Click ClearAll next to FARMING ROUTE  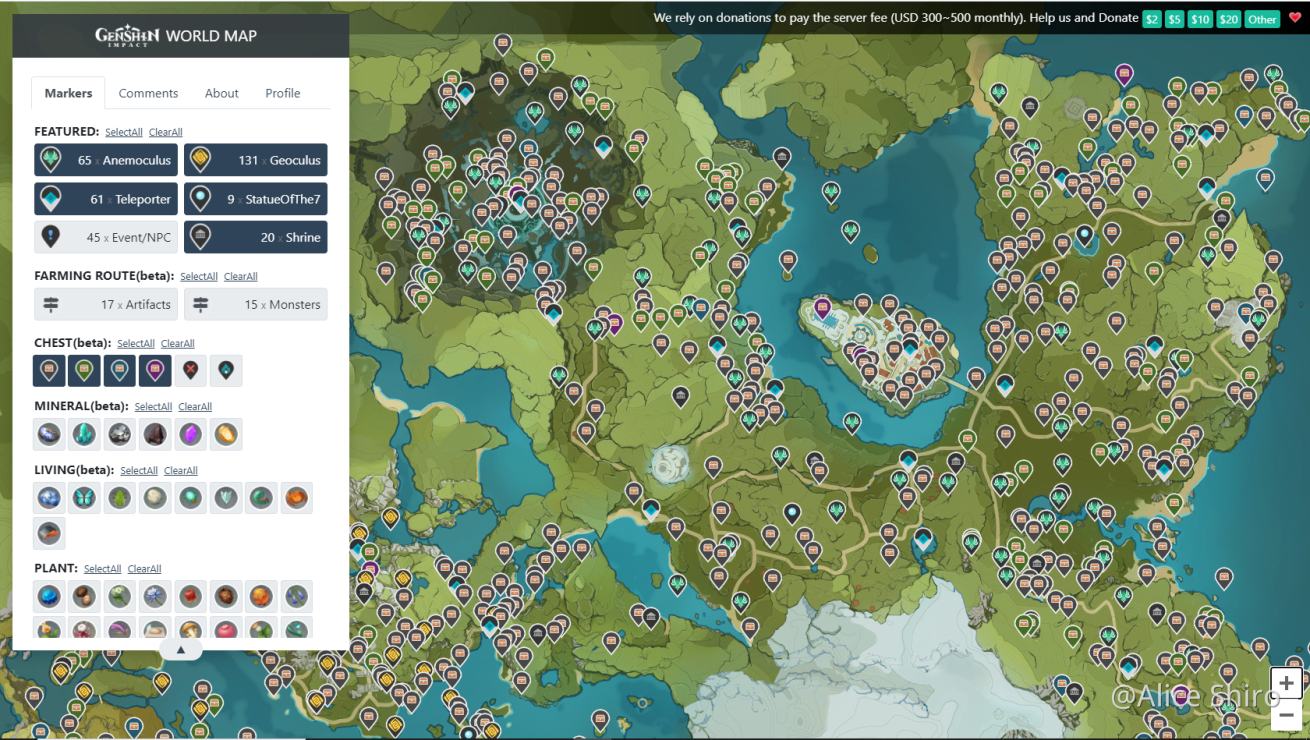pos(241,277)
